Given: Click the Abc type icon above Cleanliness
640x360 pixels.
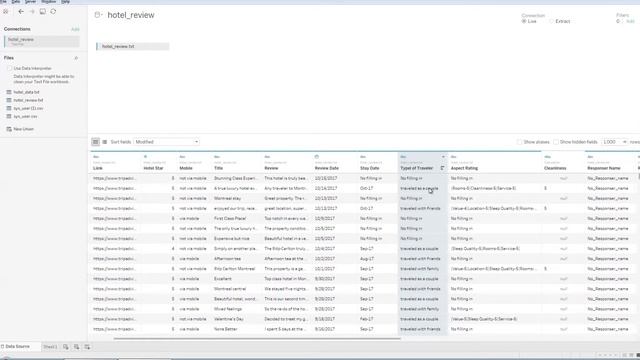Looking at the screenshot, I should (547, 157).
